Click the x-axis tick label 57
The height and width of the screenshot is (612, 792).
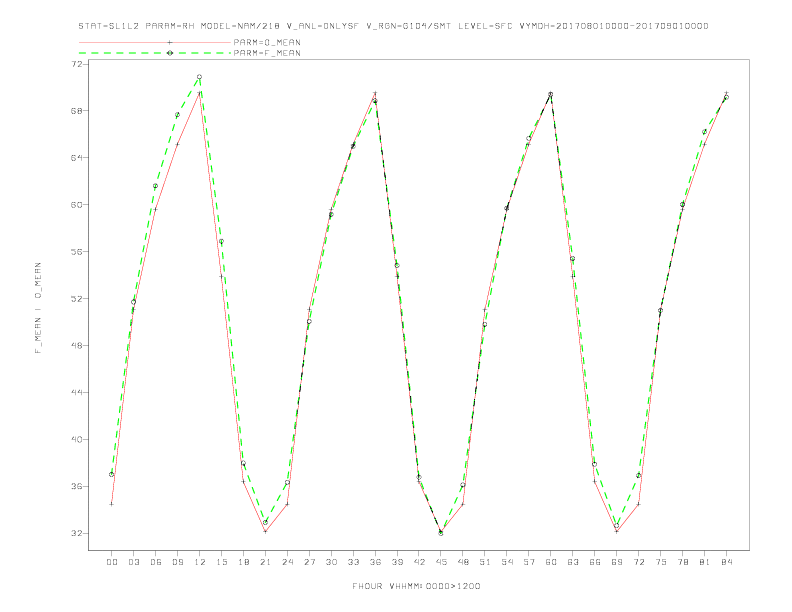click(x=529, y=562)
